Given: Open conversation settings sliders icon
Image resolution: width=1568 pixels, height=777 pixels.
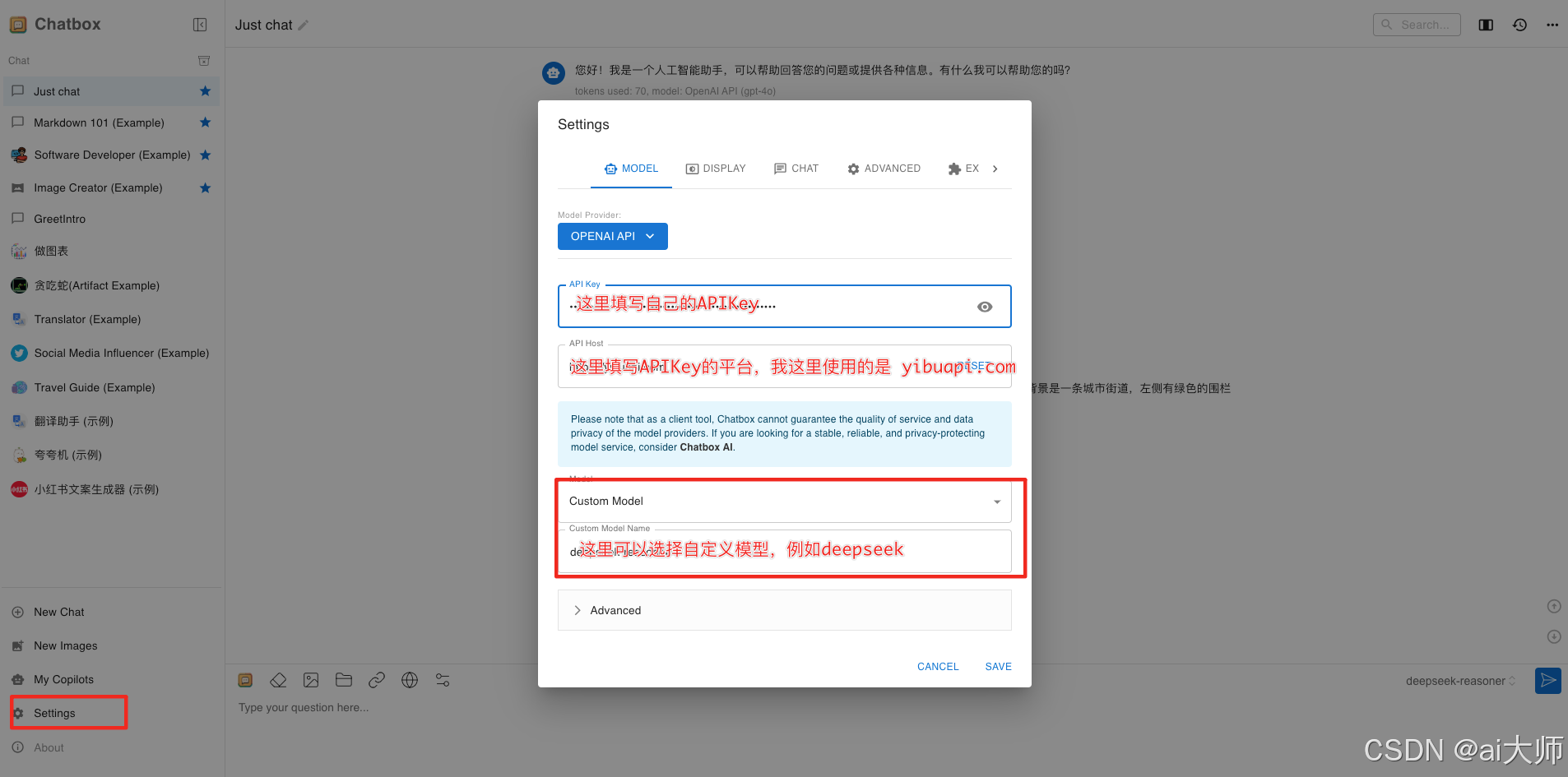Looking at the screenshot, I should [x=443, y=680].
